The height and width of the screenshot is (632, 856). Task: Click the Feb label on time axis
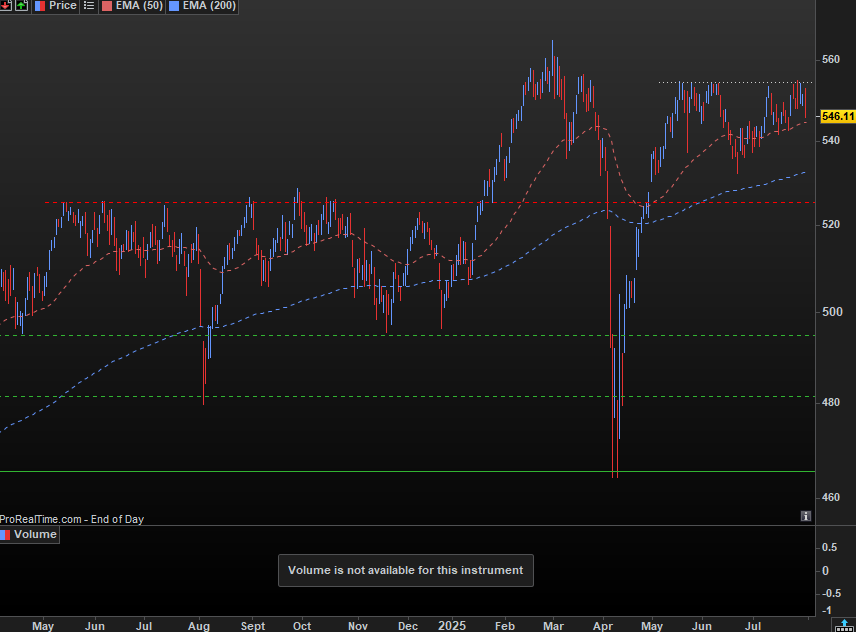(x=505, y=626)
